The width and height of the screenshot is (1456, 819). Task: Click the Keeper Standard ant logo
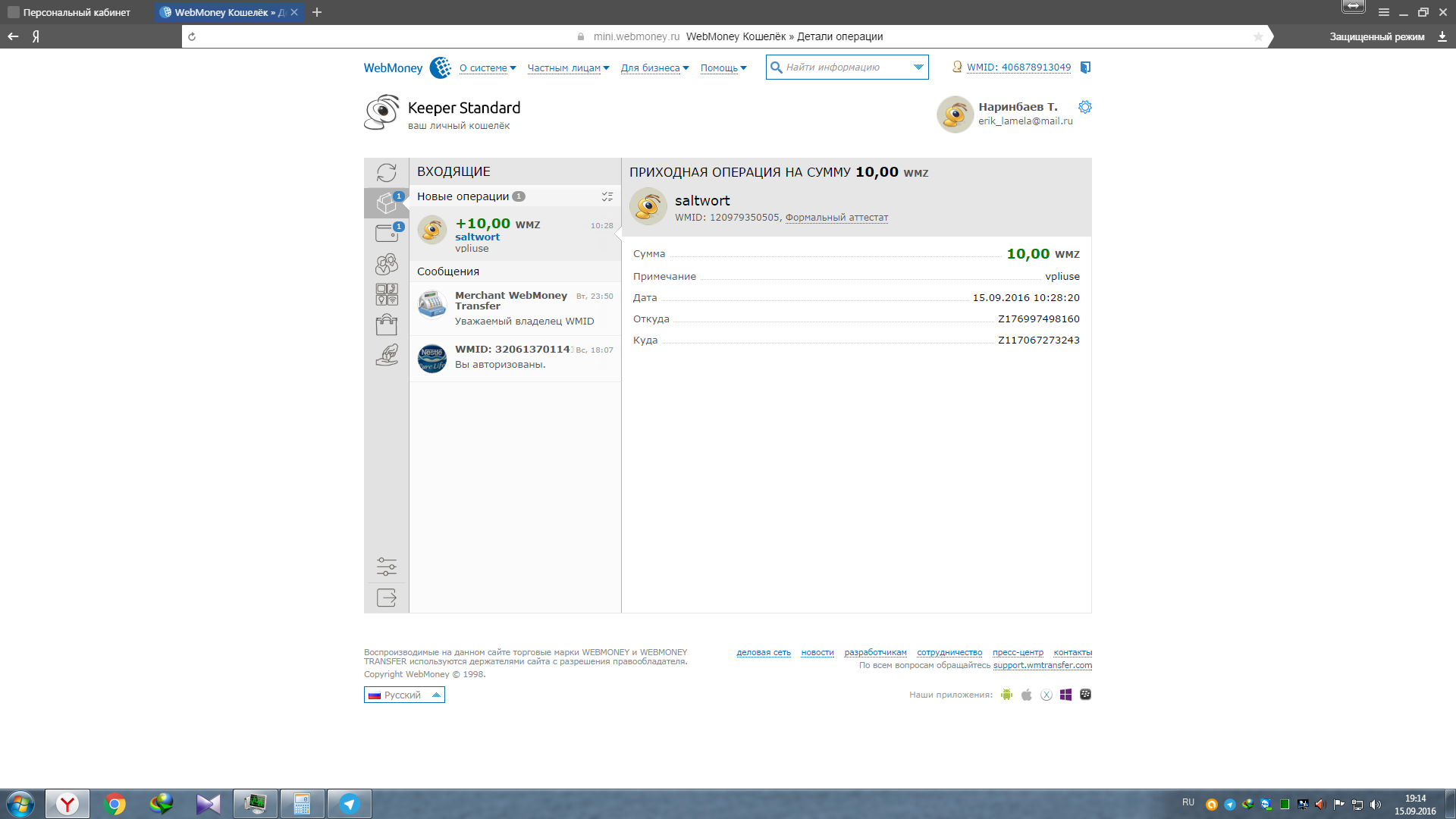[382, 112]
